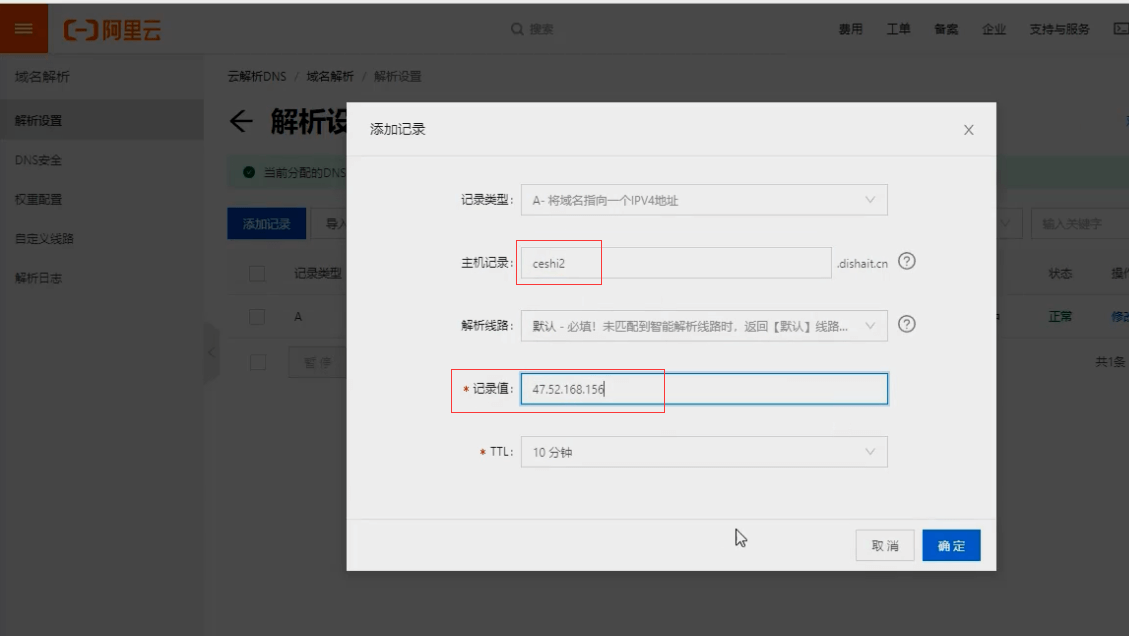The height and width of the screenshot is (636, 1129).
Task: Click the help icon next to 解析线路
Action: pos(907,324)
